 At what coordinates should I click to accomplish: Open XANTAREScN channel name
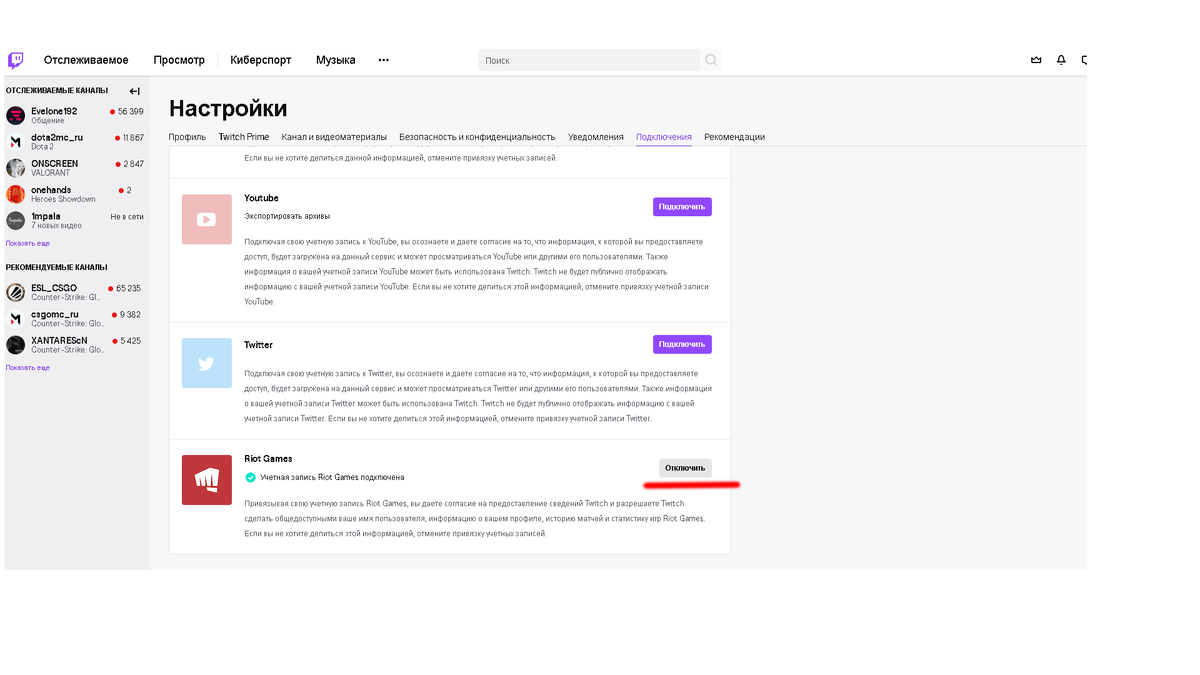pyautogui.click(x=61, y=341)
